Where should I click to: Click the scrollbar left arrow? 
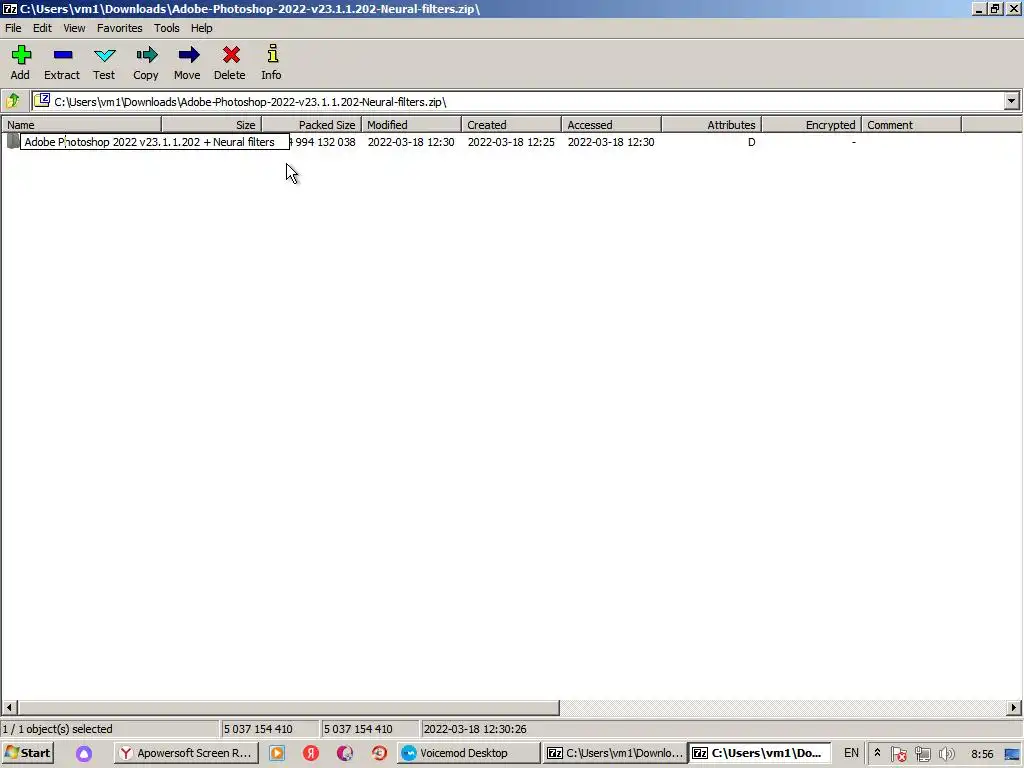coord(9,707)
